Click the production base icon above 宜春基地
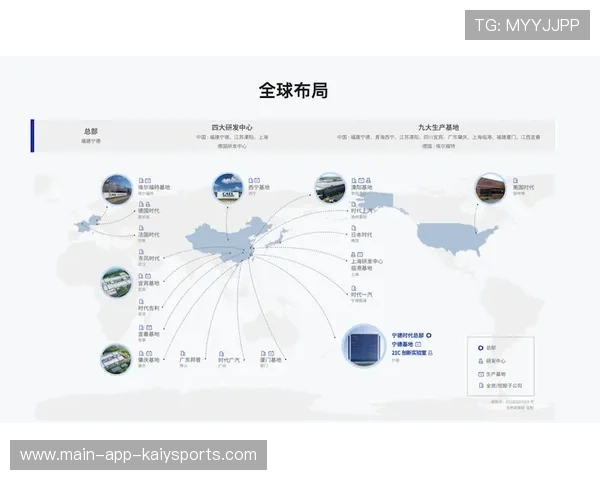Screen dimensions: 600x480 click(x=149, y=328)
